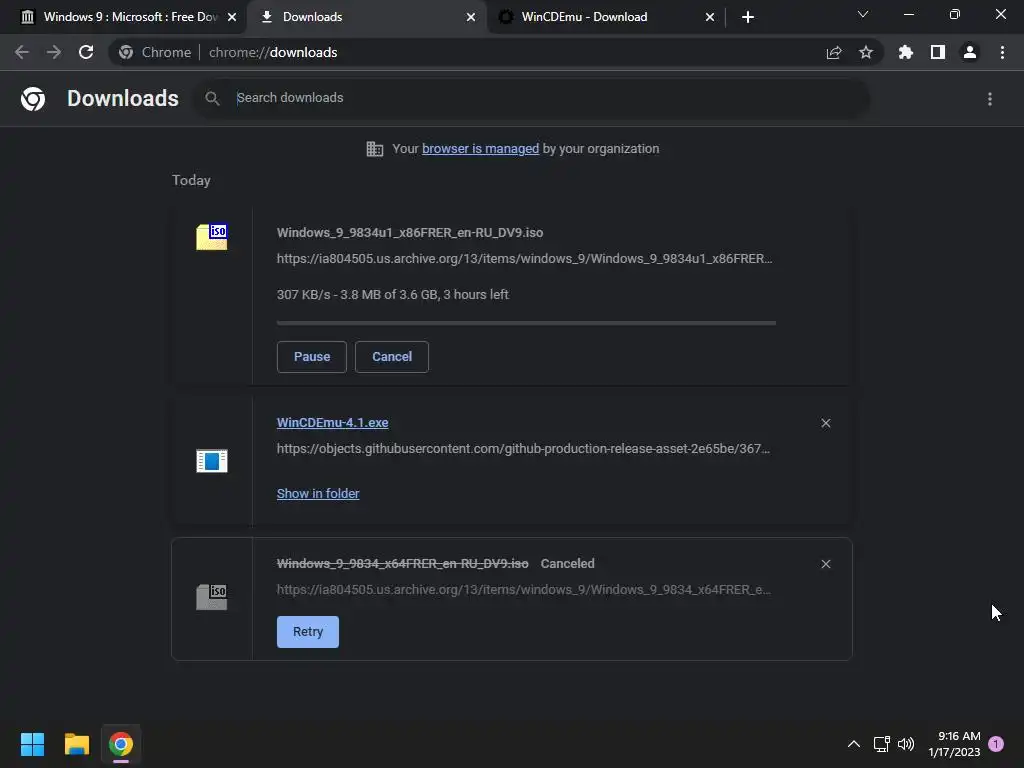The height and width of the screenshot is (768, 1024).
Task: Pause the Windows 9 x86 ISO download
Action: [x=312, y=357]
